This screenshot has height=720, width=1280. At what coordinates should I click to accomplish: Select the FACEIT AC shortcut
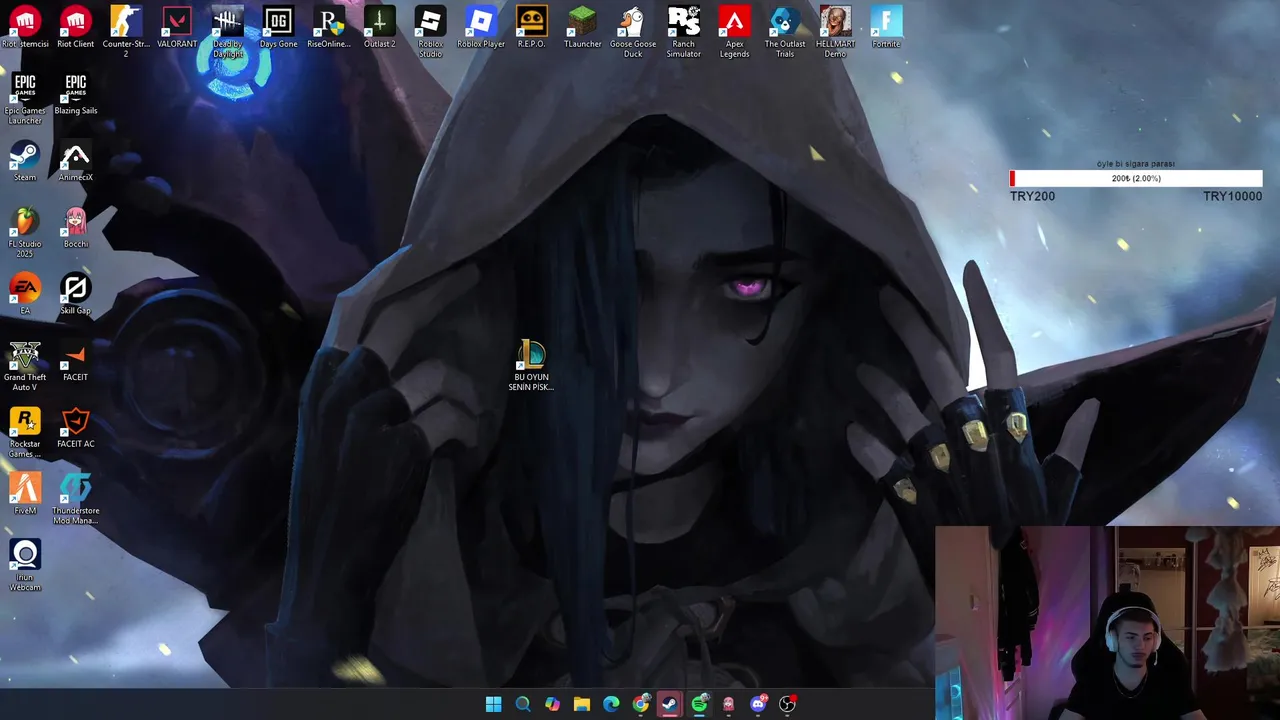pyautogui.click(x=75, y=428)
